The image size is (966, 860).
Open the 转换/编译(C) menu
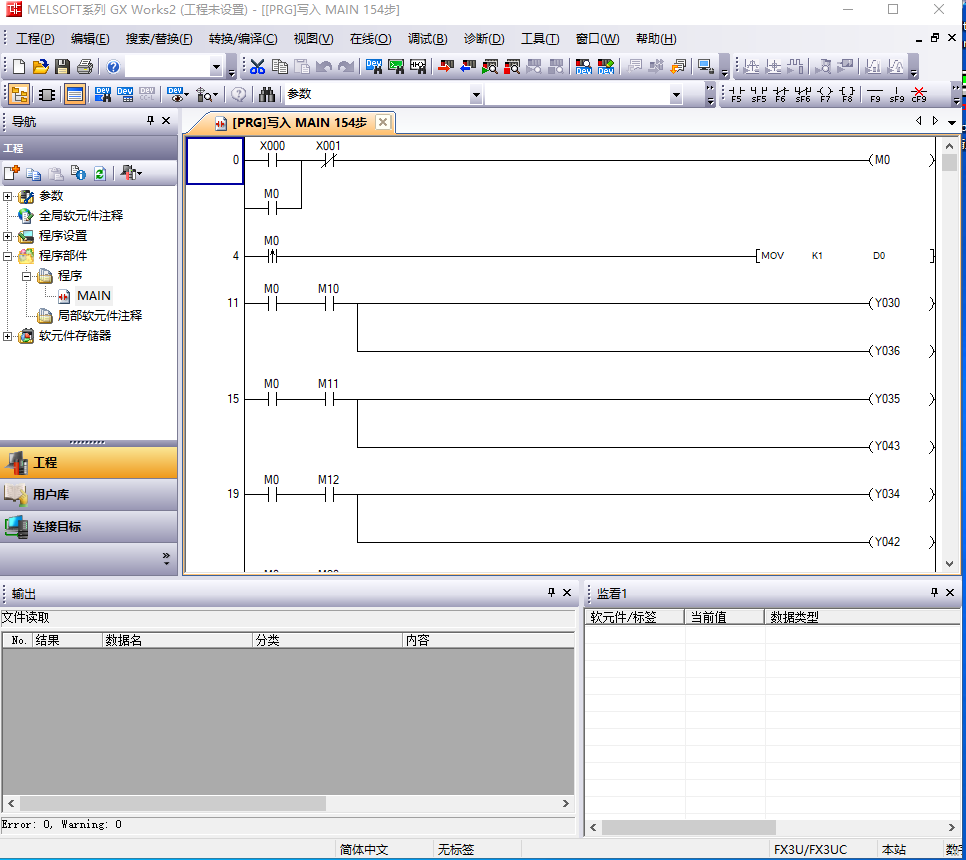(243, 39)
